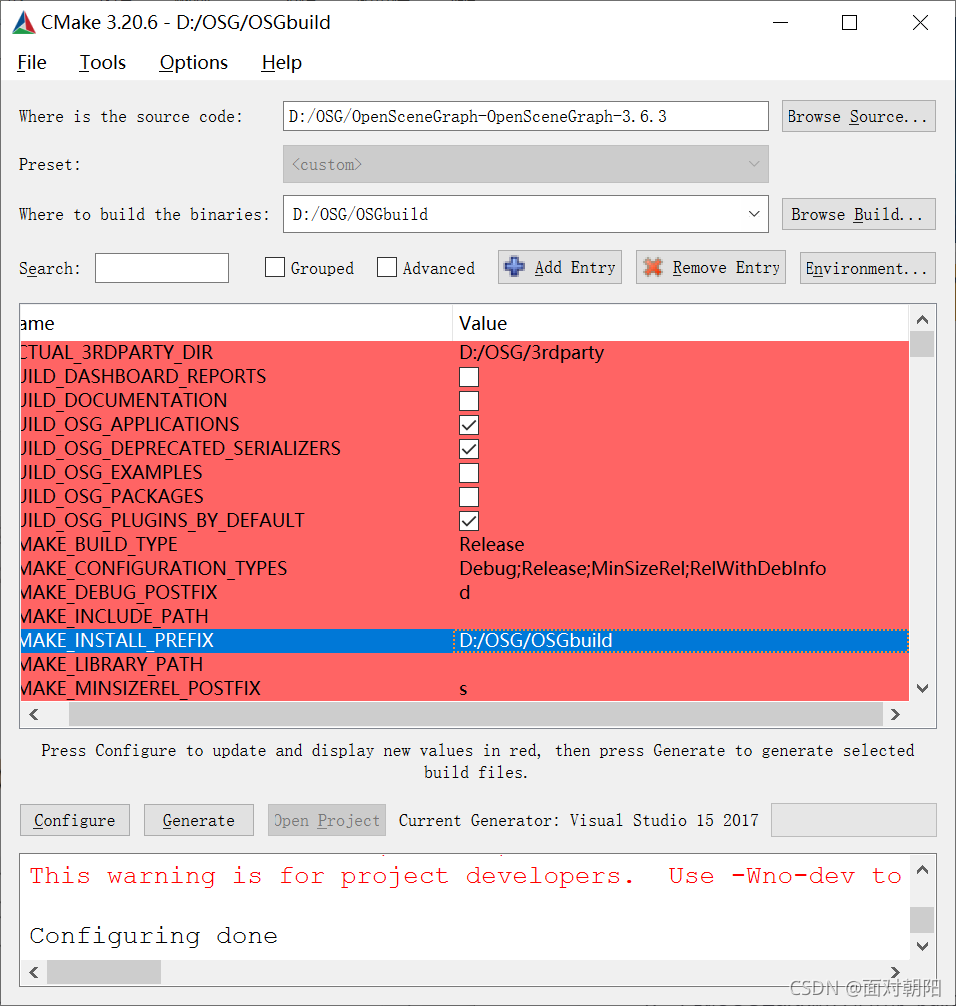Enable the Advanced checkbox
The width and height of the screenshot is (956, 1006).
[x=387, y=268]
